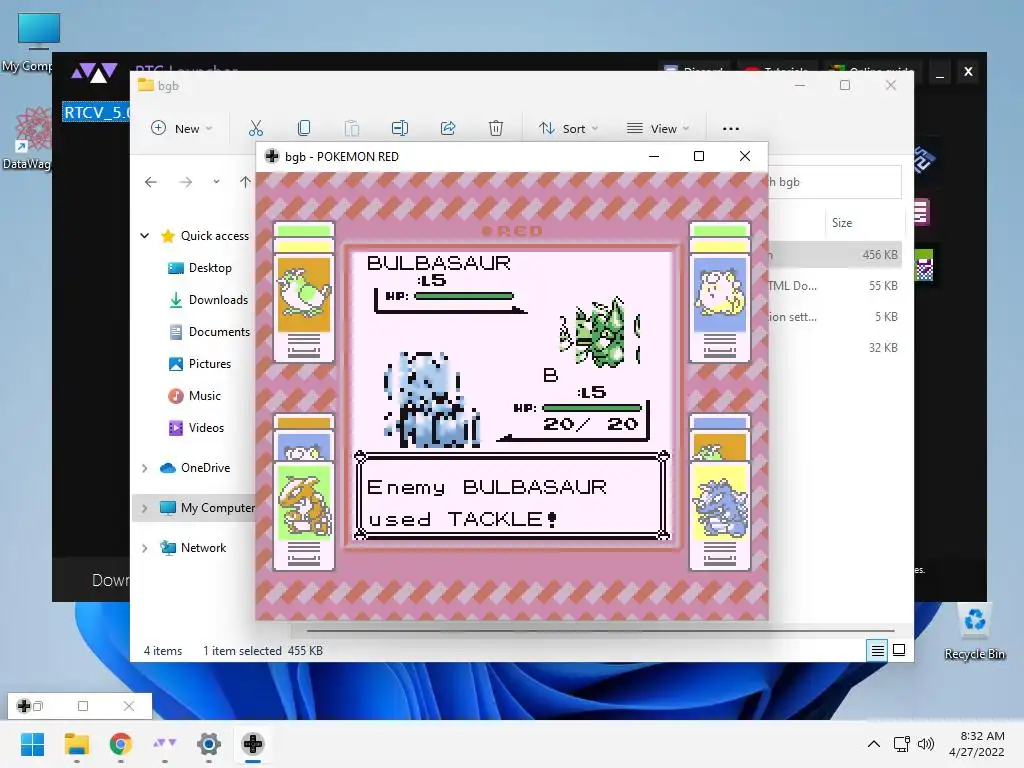This screenshot has height=768, width=1024.
Task: Click the bgb gamepad icon in title bar
Action: tap(272, 156)
